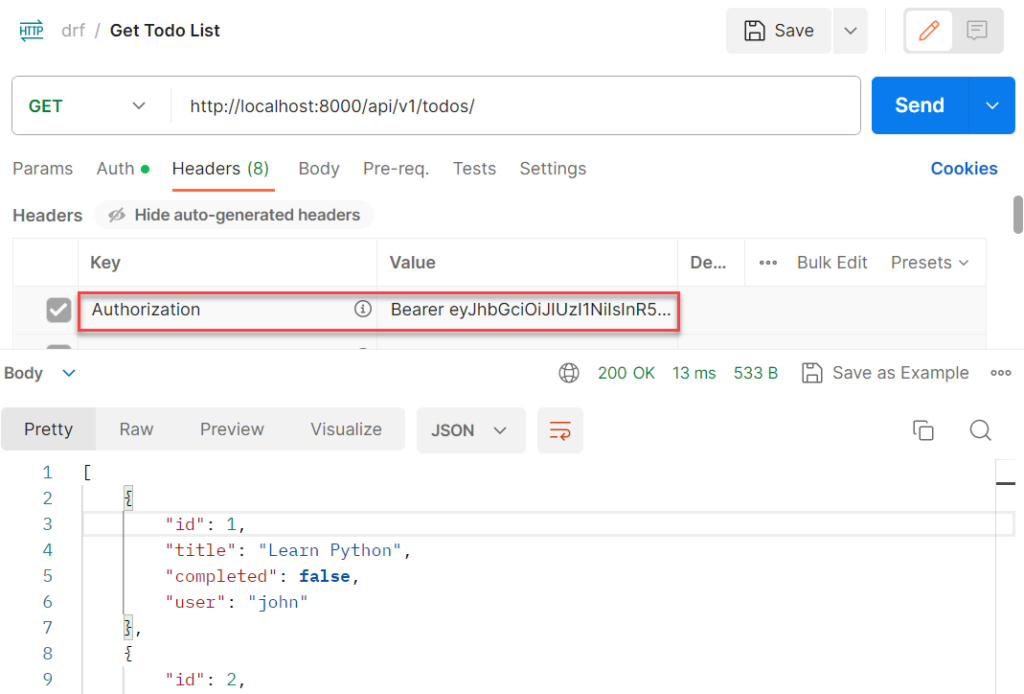Open the comments panel icon
The image size is (1024, 694).
[x=976, y=31]
